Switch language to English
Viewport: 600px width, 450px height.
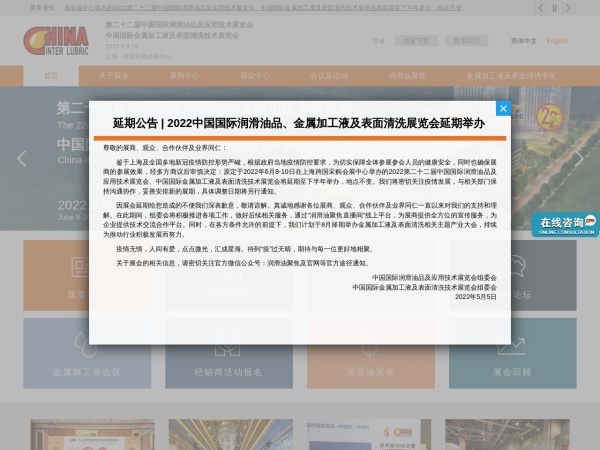pos(557,41)
